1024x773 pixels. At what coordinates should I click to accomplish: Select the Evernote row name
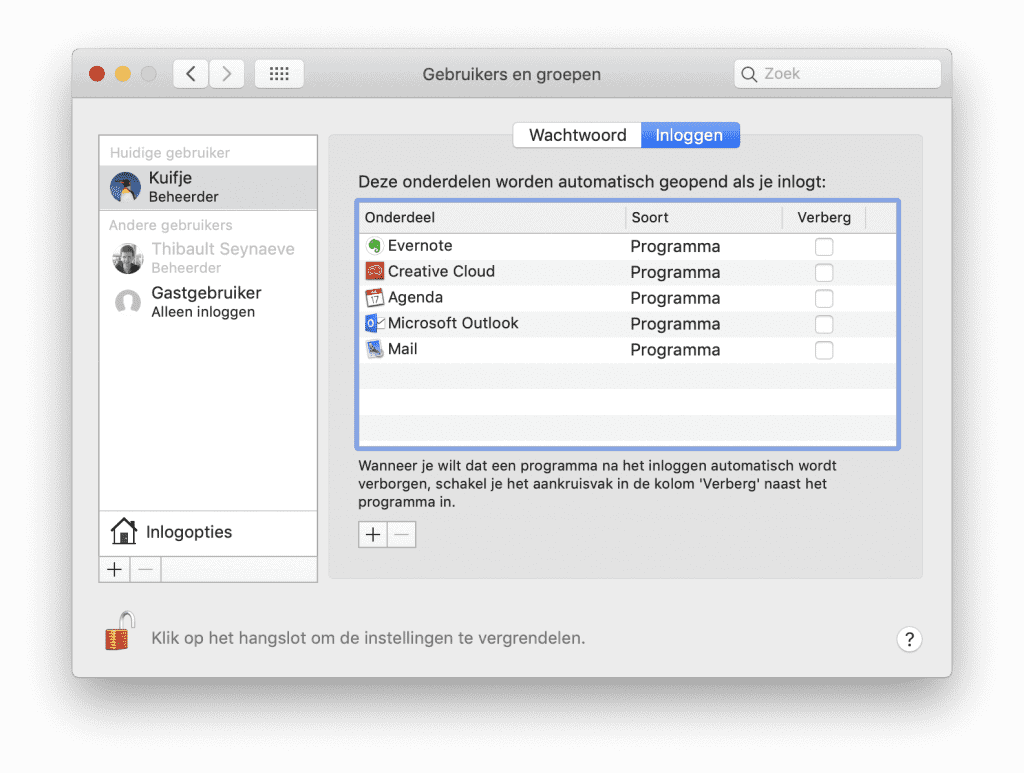tap(420, 245)
